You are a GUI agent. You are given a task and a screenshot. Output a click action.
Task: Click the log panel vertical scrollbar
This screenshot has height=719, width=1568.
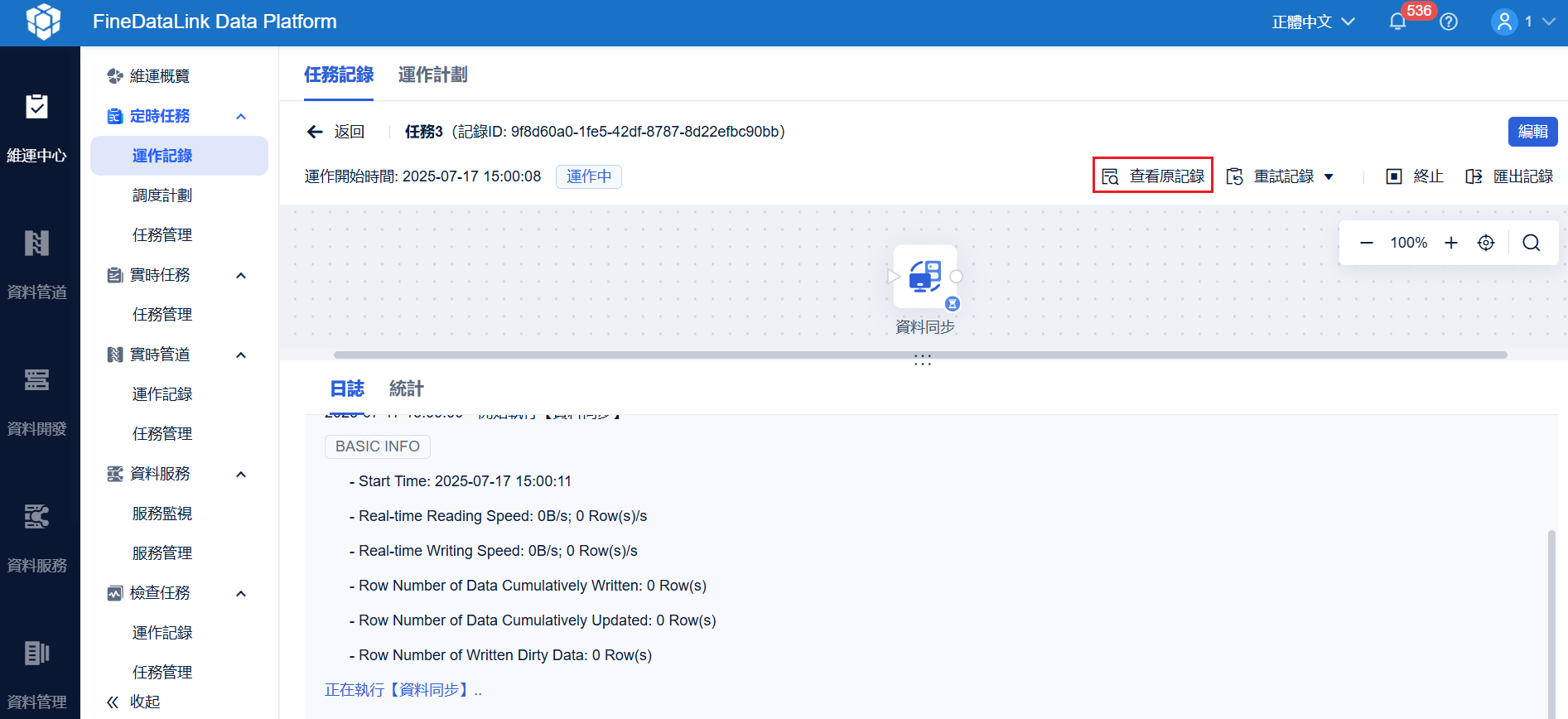pyautogui.click(x=1551, y=623)
